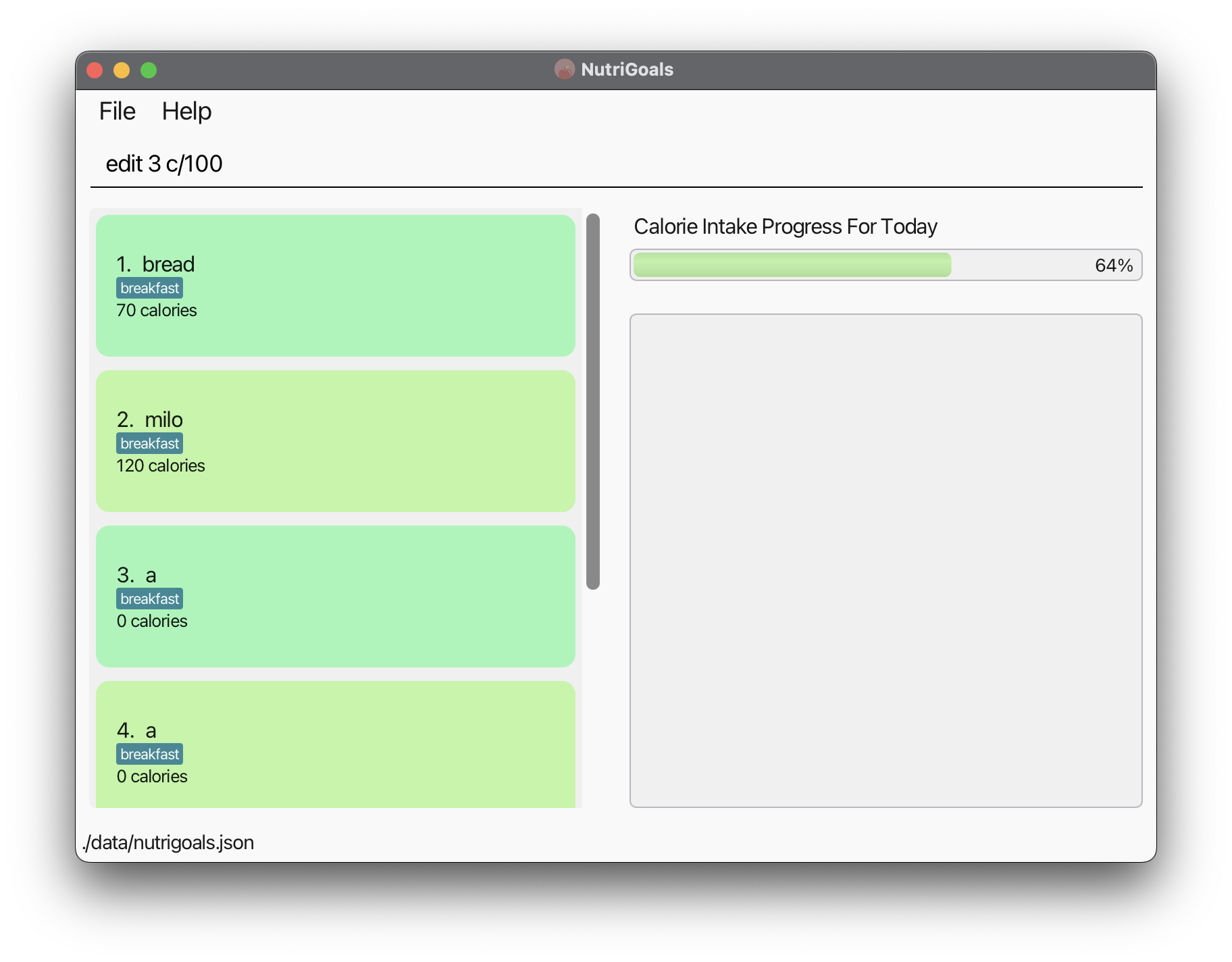The height and width of the screenshot is (962, 1232).
Task: Minimize the NutriGoals window
Action: (122, 70)
